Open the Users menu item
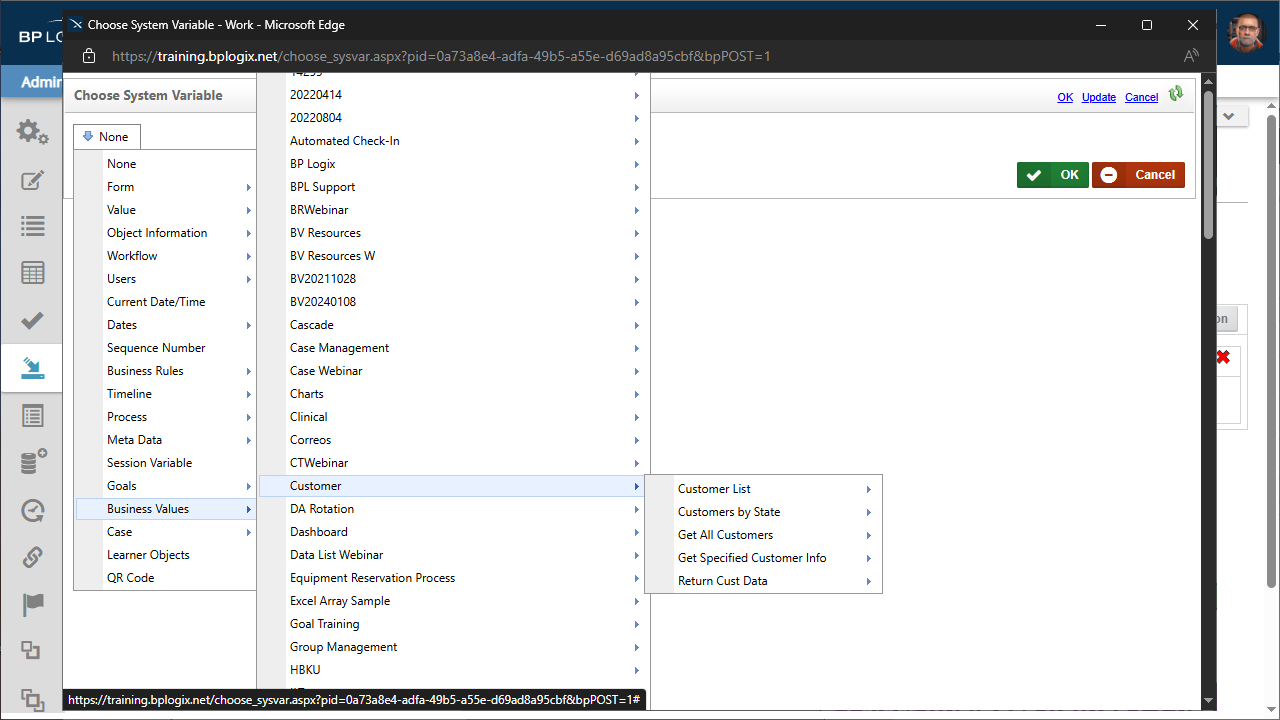Image resolution: width=1280 pixels, height=720 pixels. click(166, 279)
